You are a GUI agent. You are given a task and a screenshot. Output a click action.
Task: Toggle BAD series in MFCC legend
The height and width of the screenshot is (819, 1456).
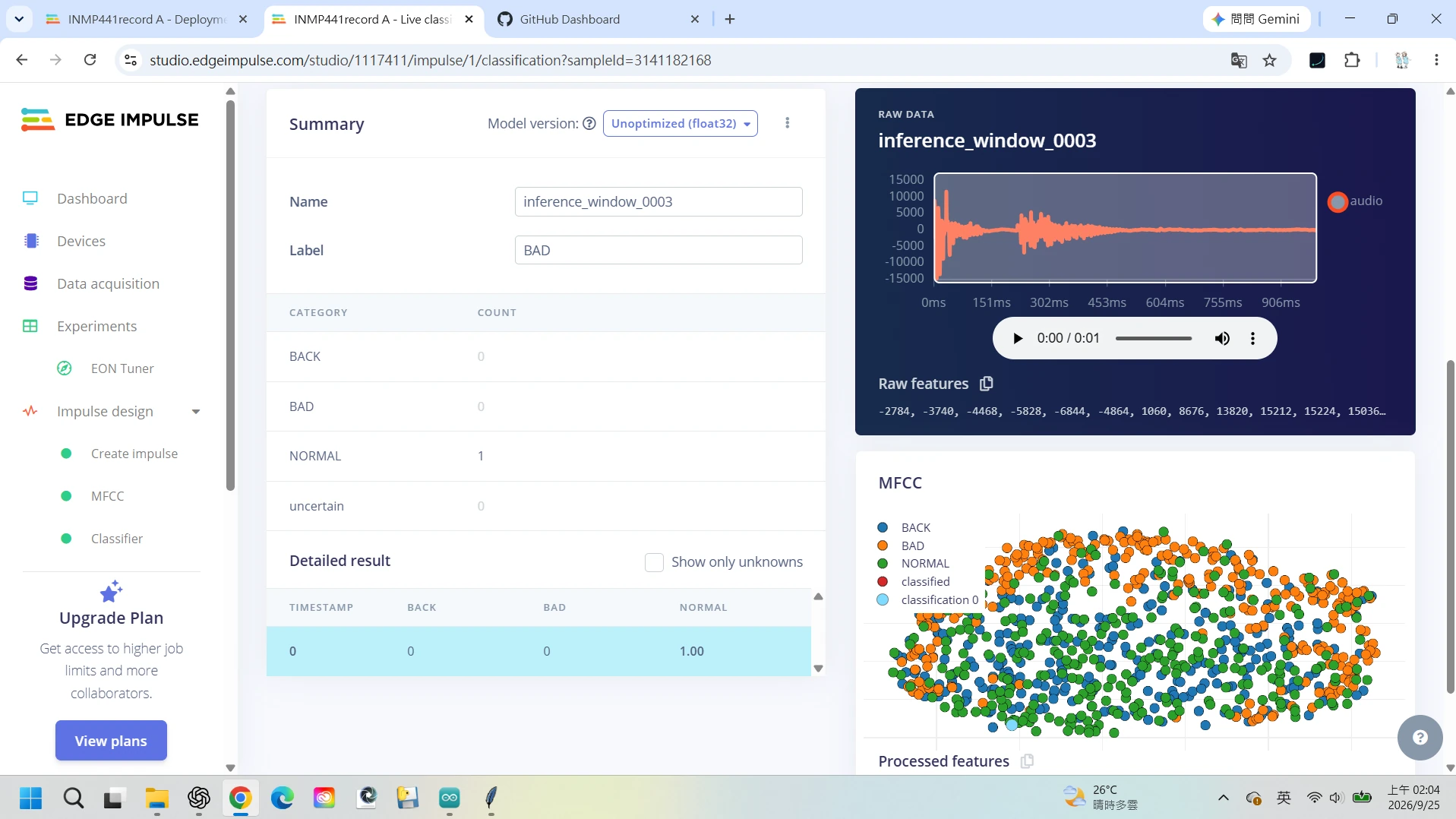pos(901,545)
